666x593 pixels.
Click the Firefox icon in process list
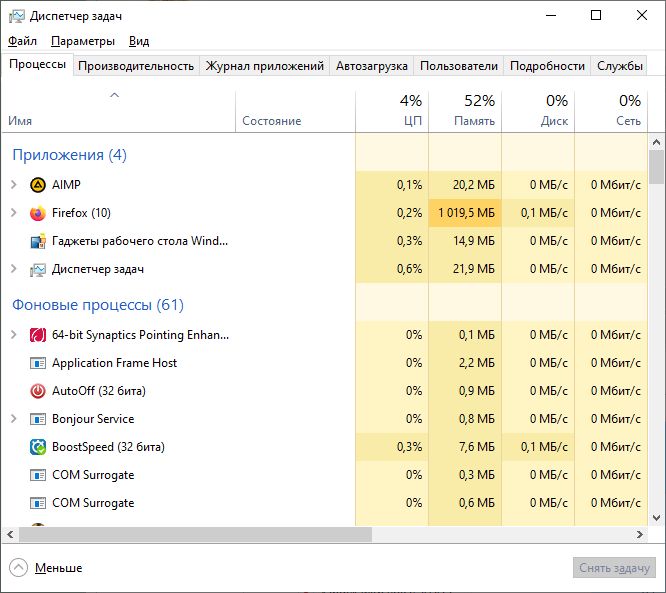coord(38,213)
